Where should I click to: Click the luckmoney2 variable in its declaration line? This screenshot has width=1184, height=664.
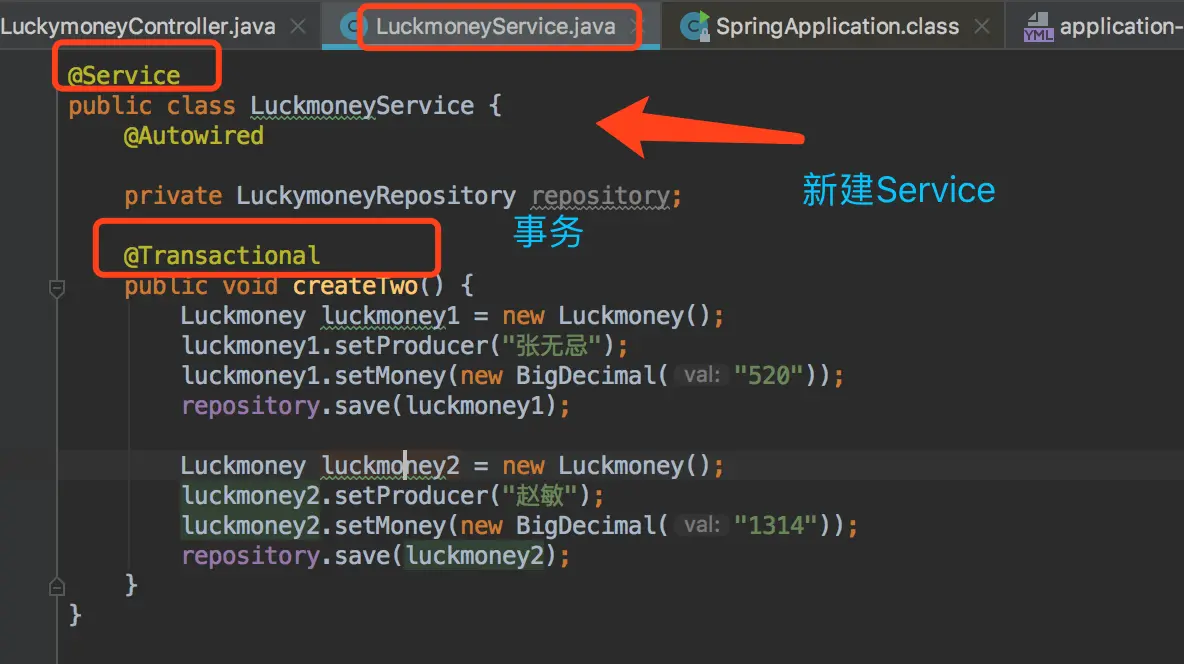coord(390,465)
